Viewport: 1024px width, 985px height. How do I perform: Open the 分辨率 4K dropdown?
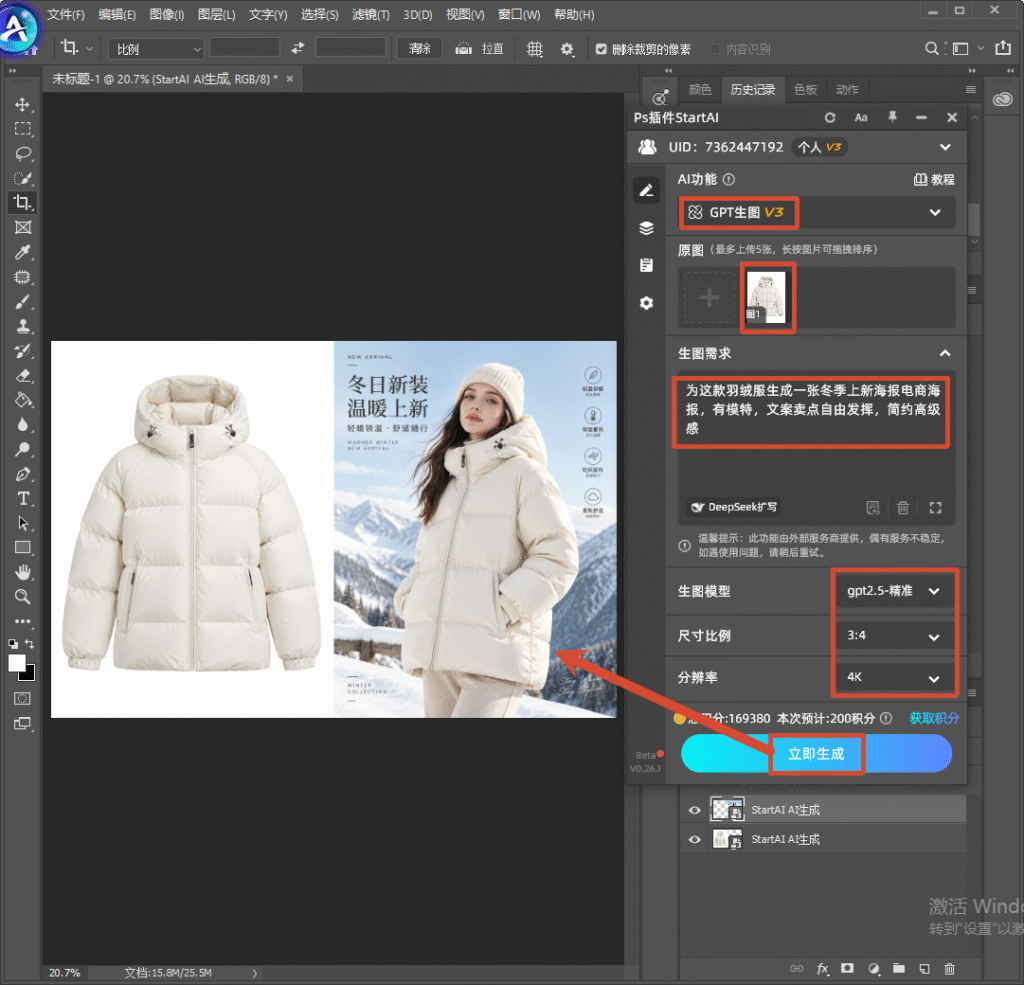[893, 677]
